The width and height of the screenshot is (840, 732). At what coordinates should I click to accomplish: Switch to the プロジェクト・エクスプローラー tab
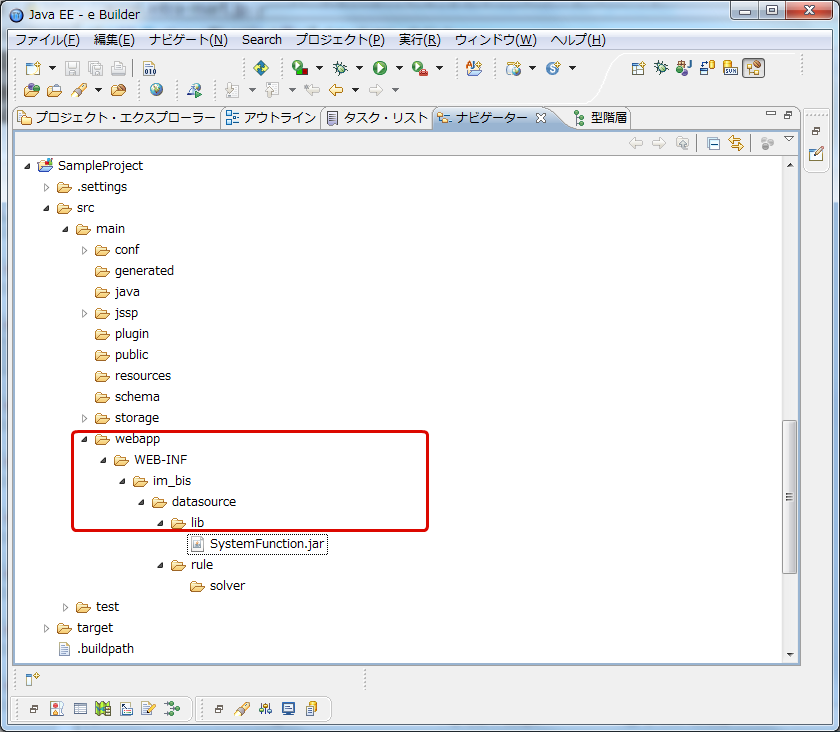(118, 118)
